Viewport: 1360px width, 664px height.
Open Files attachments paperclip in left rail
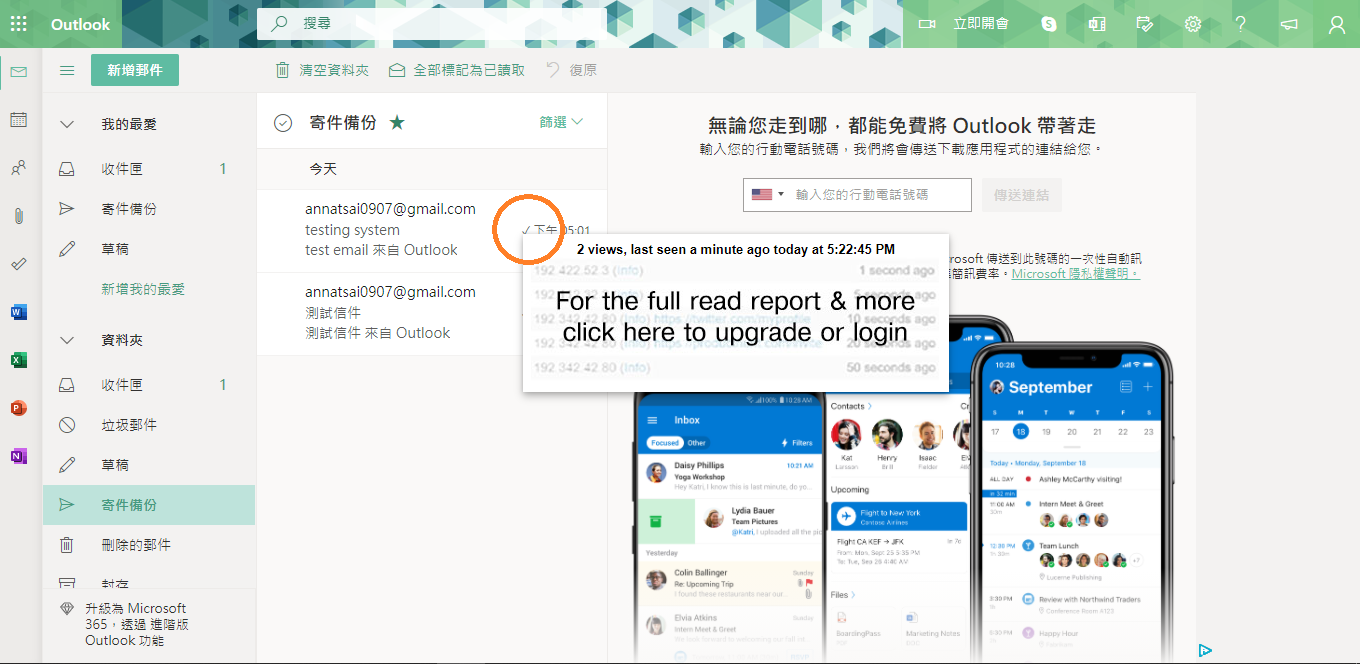tap(19, 215)
